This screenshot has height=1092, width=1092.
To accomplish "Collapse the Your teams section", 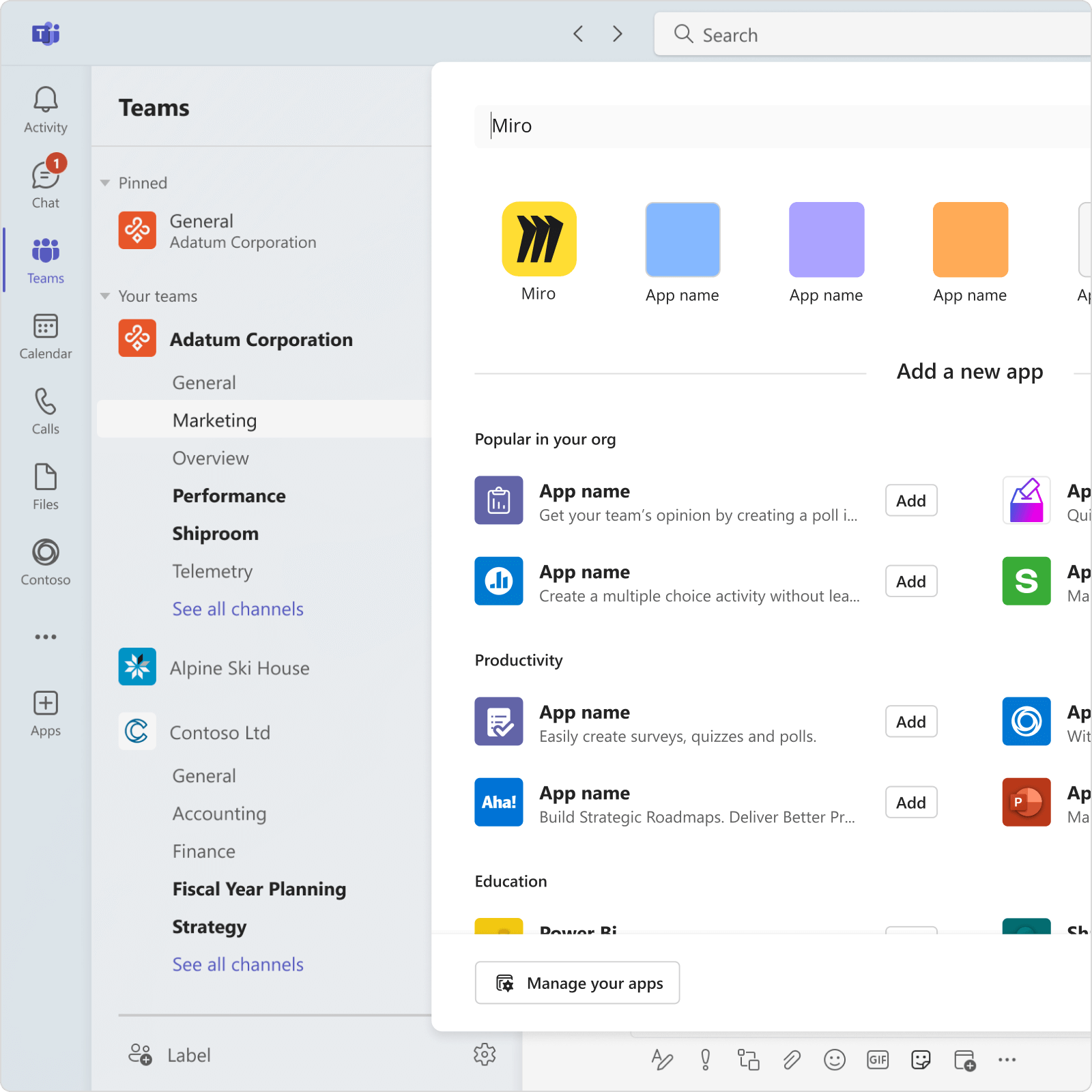I will [x=104, y=296].
